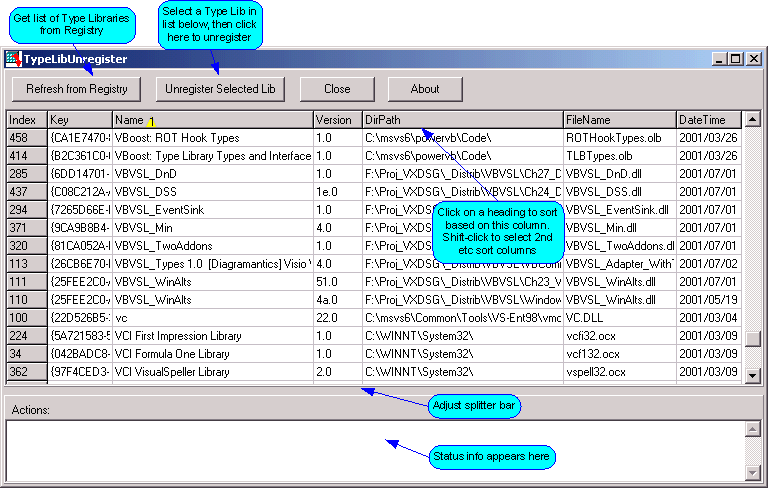Click Unregister Selected Lib button
This screenshot has width=768, height=488.
pos(220,89)
